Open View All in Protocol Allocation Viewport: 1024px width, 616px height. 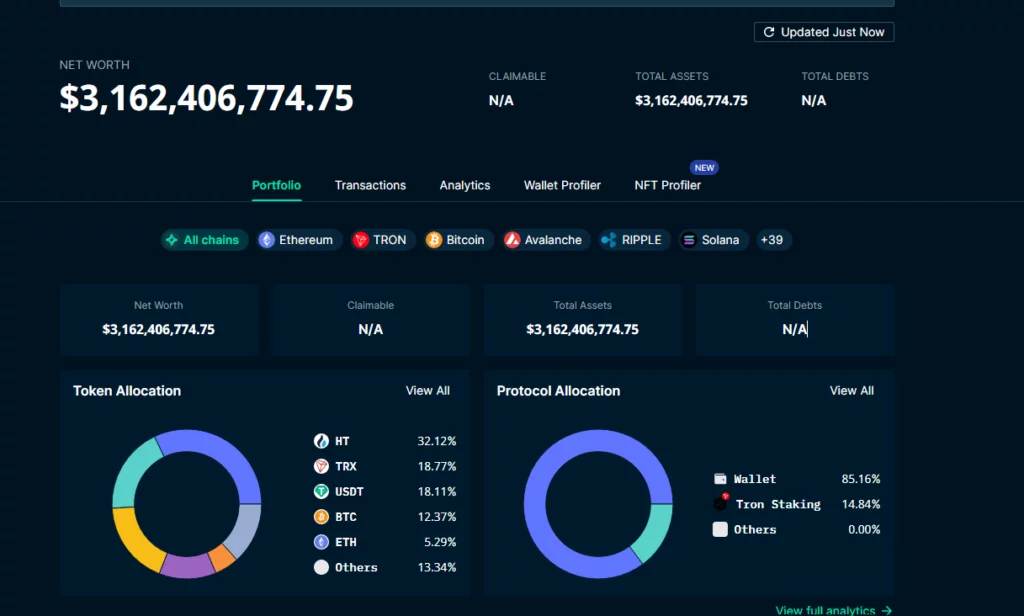coord(851,391)
